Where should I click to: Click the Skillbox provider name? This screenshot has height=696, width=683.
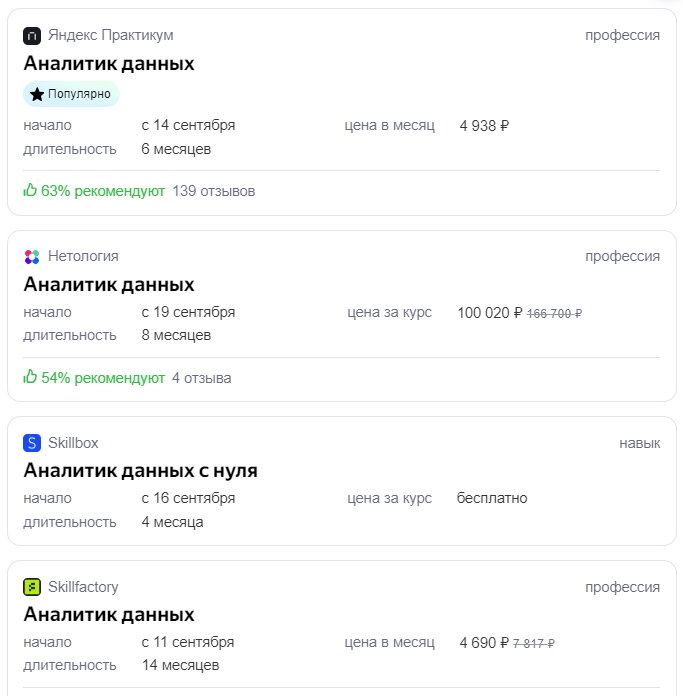click(x=73, y=443)
